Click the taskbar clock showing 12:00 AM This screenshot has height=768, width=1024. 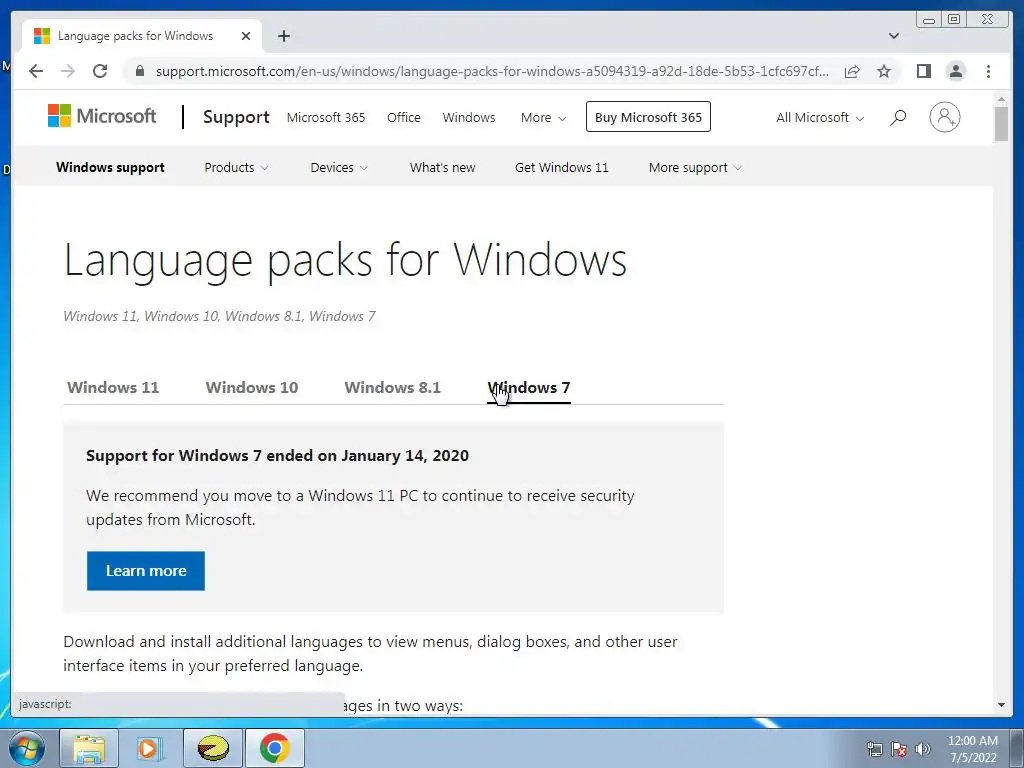[972, 749]
